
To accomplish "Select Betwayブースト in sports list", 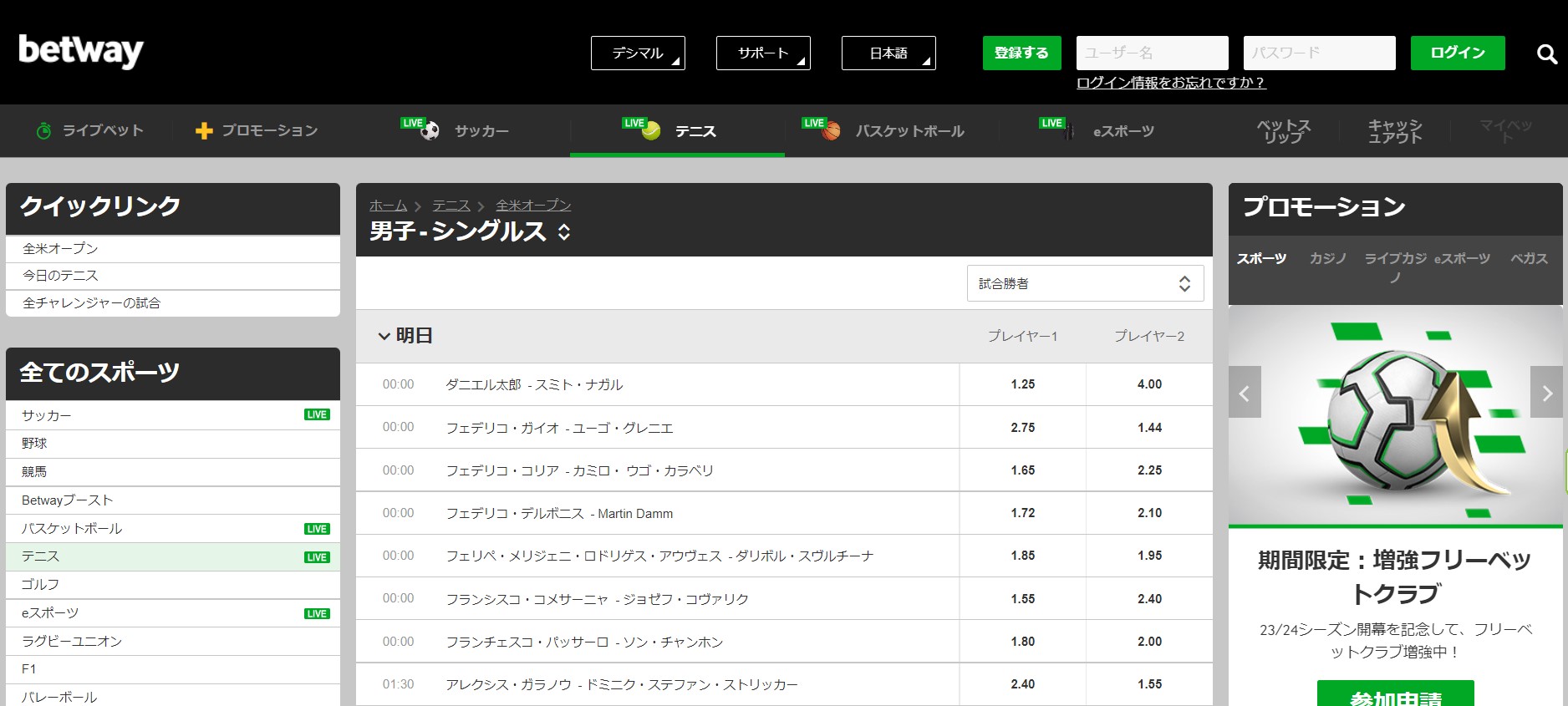I will 173,500.
